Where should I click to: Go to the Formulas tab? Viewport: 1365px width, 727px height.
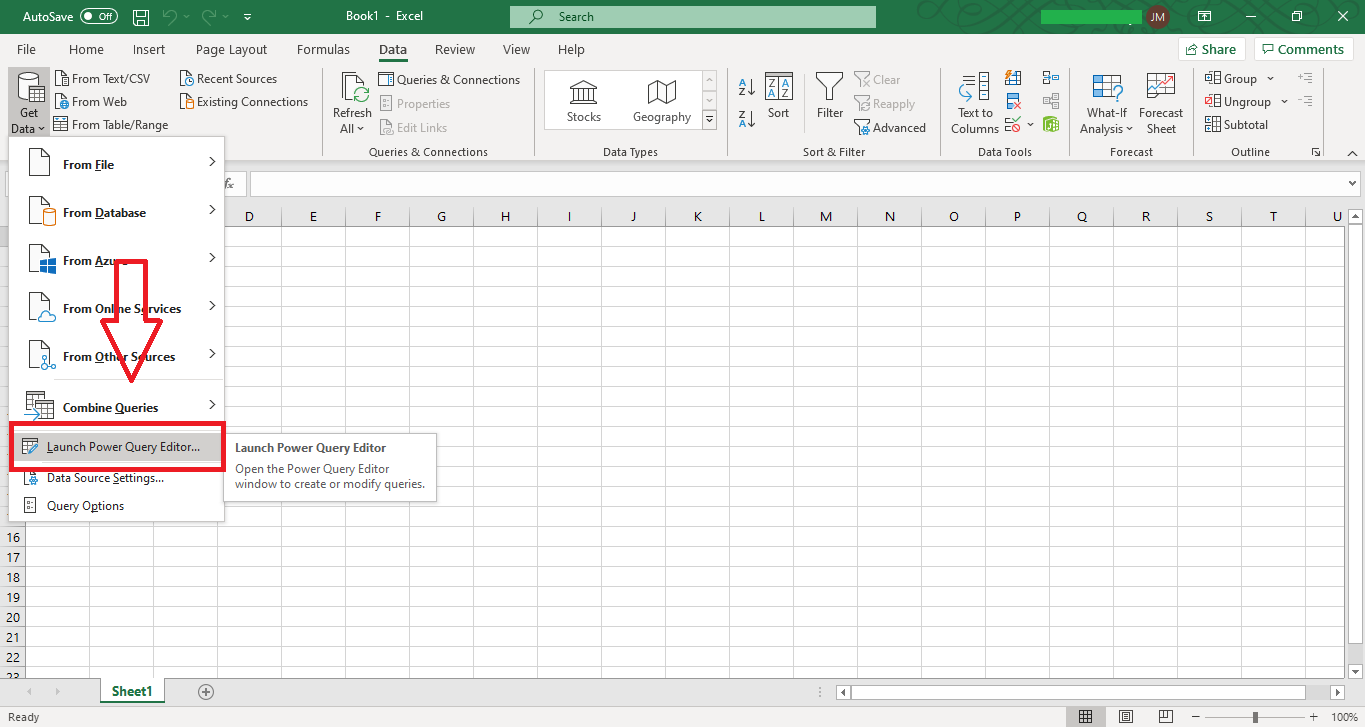click(x=323, y=49)
